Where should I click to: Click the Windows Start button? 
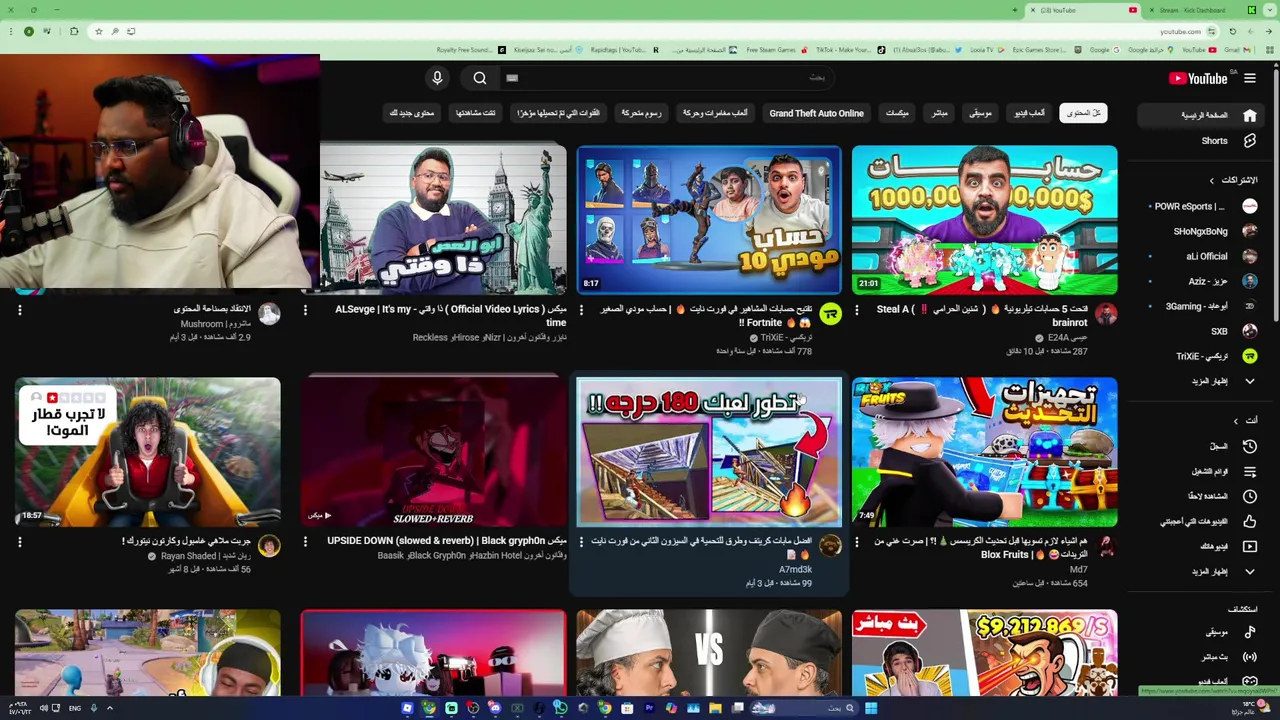coord(871,708)
